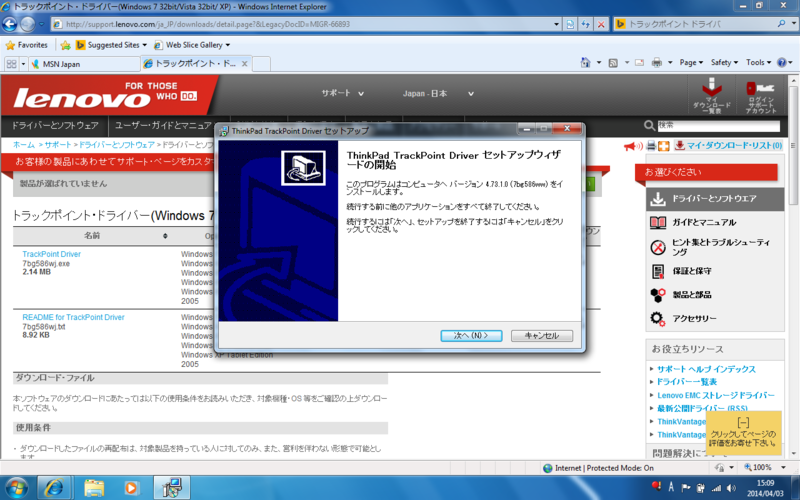
Task: Open the Favorites star button
Action: click(x=27, y=45)
